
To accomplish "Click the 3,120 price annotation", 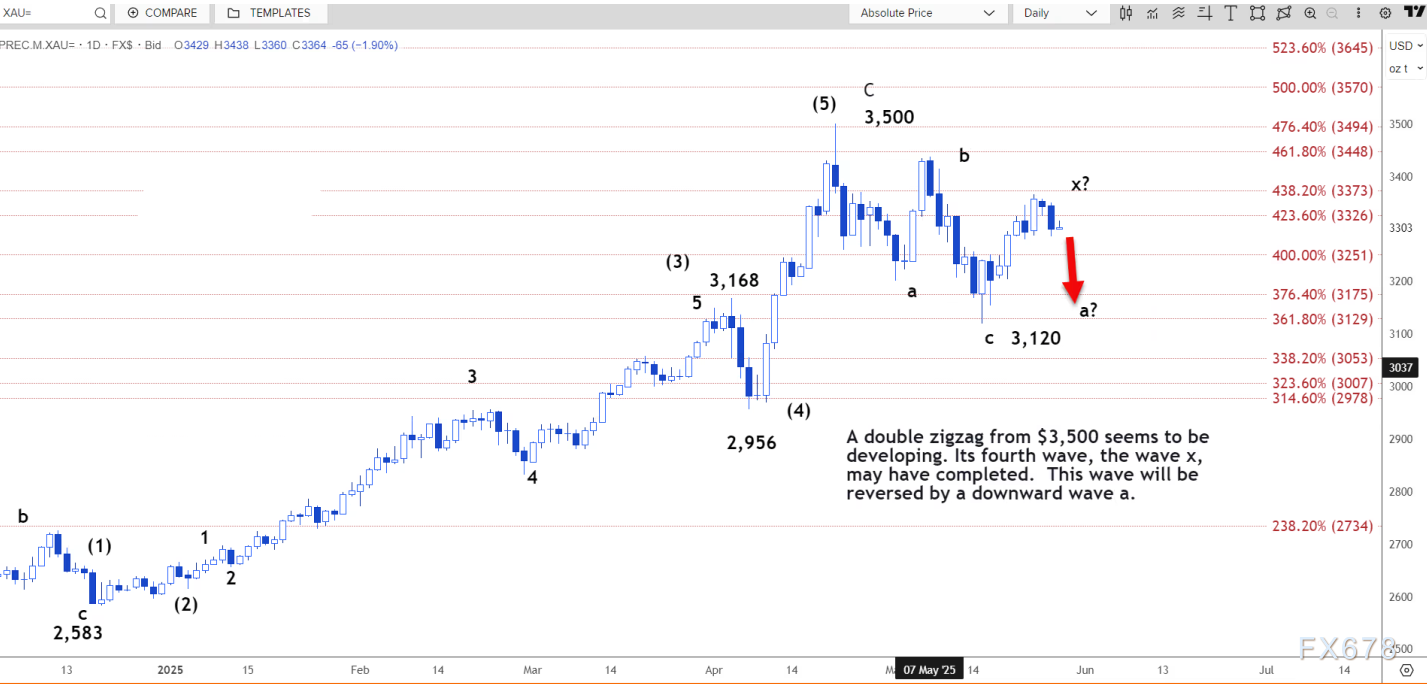I will tap(1035, 338).
